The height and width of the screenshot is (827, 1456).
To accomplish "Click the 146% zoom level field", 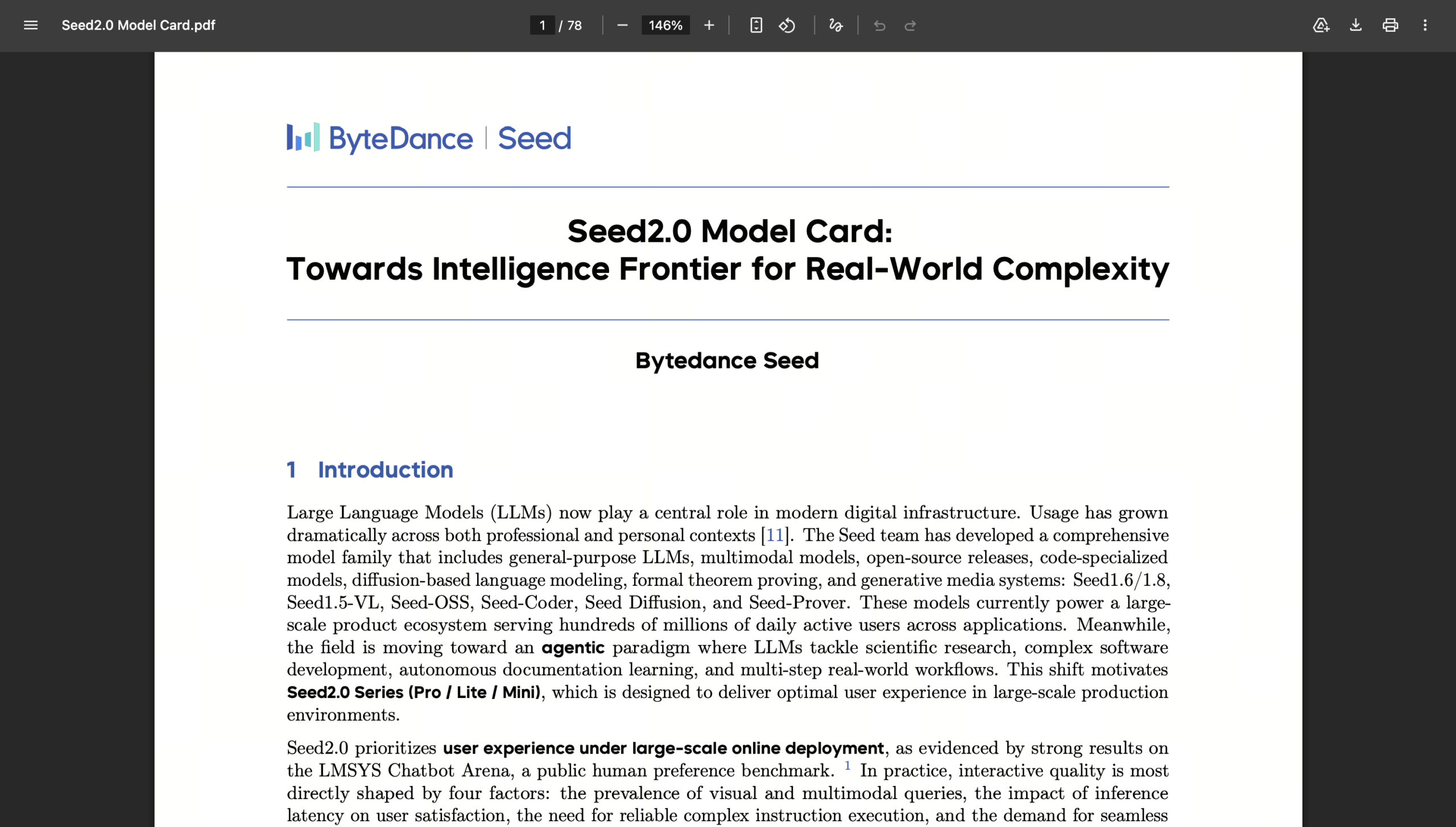I will pyautogui.click(x=665, y=25).
